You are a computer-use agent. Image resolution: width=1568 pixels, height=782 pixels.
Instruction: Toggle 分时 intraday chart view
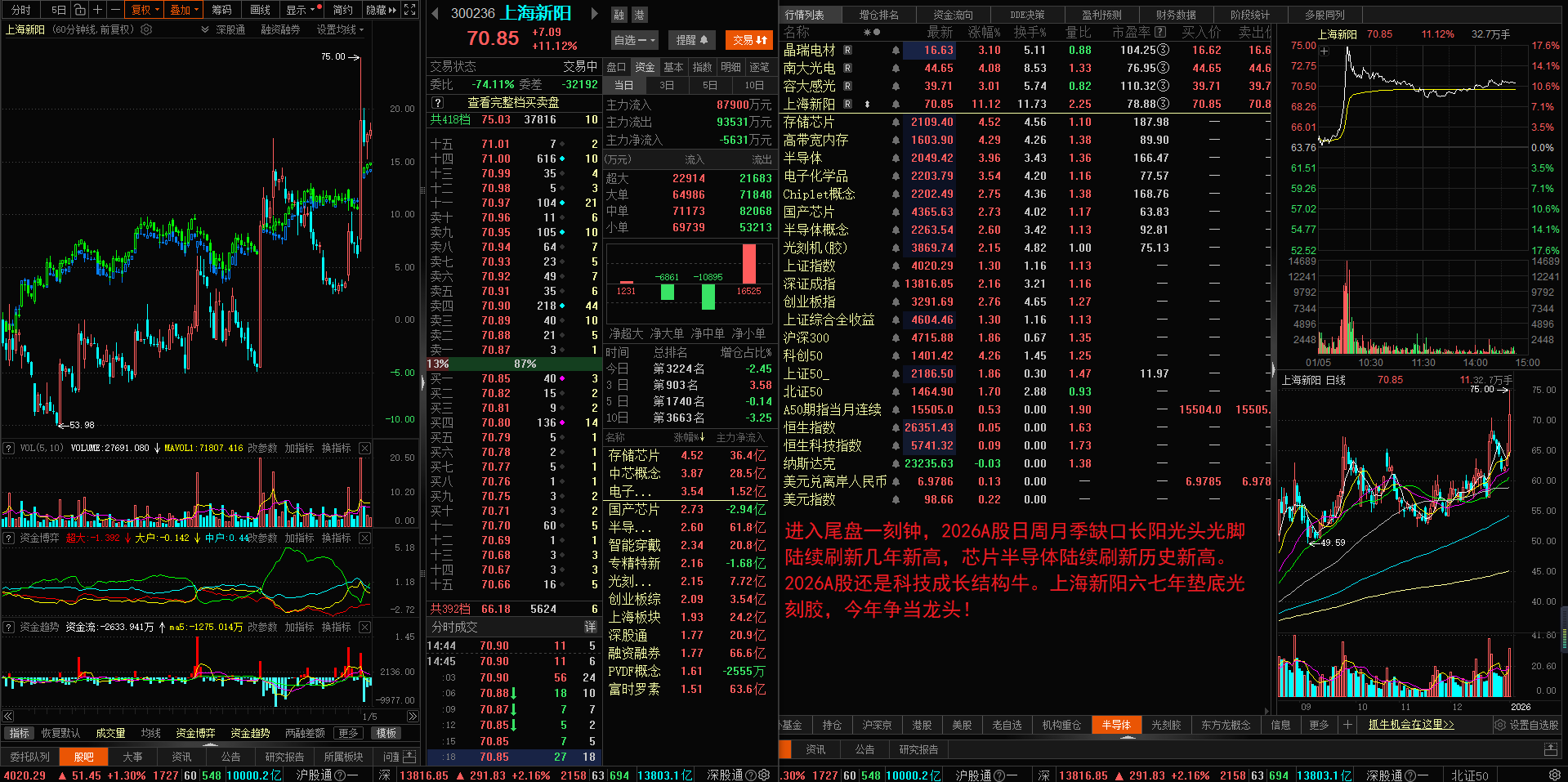point(21,10)
